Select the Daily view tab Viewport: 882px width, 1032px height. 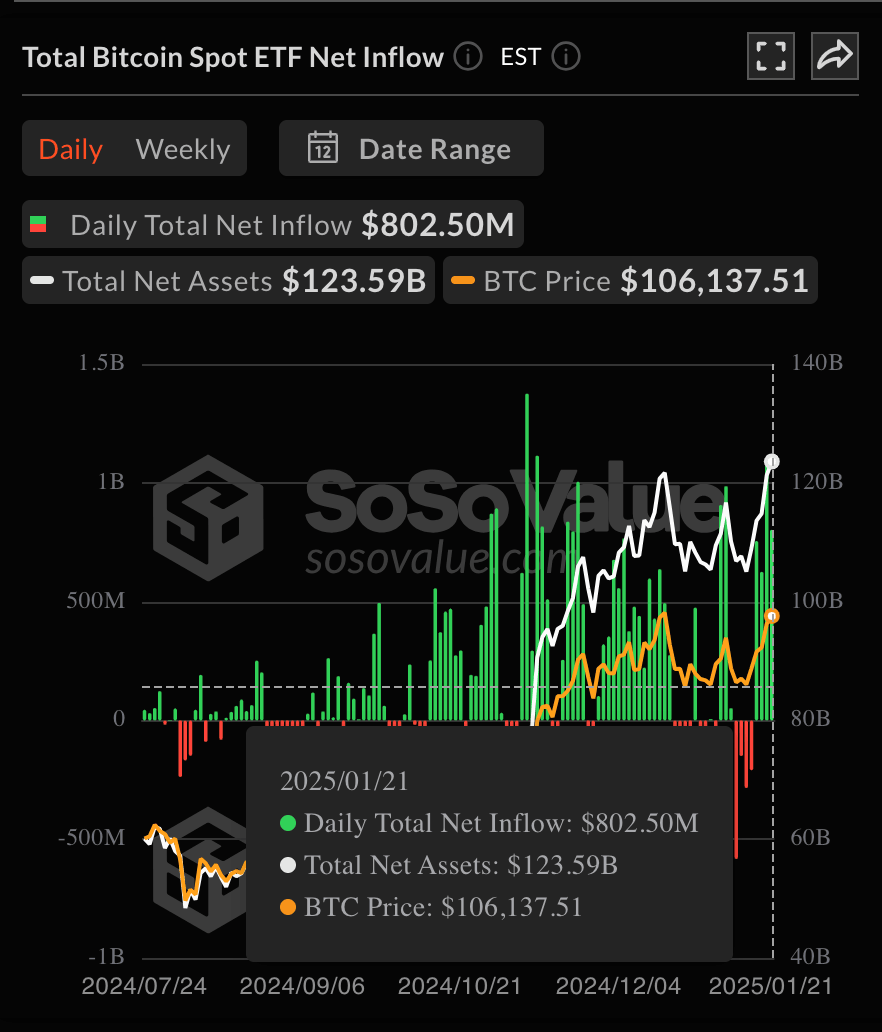point(71,149)
